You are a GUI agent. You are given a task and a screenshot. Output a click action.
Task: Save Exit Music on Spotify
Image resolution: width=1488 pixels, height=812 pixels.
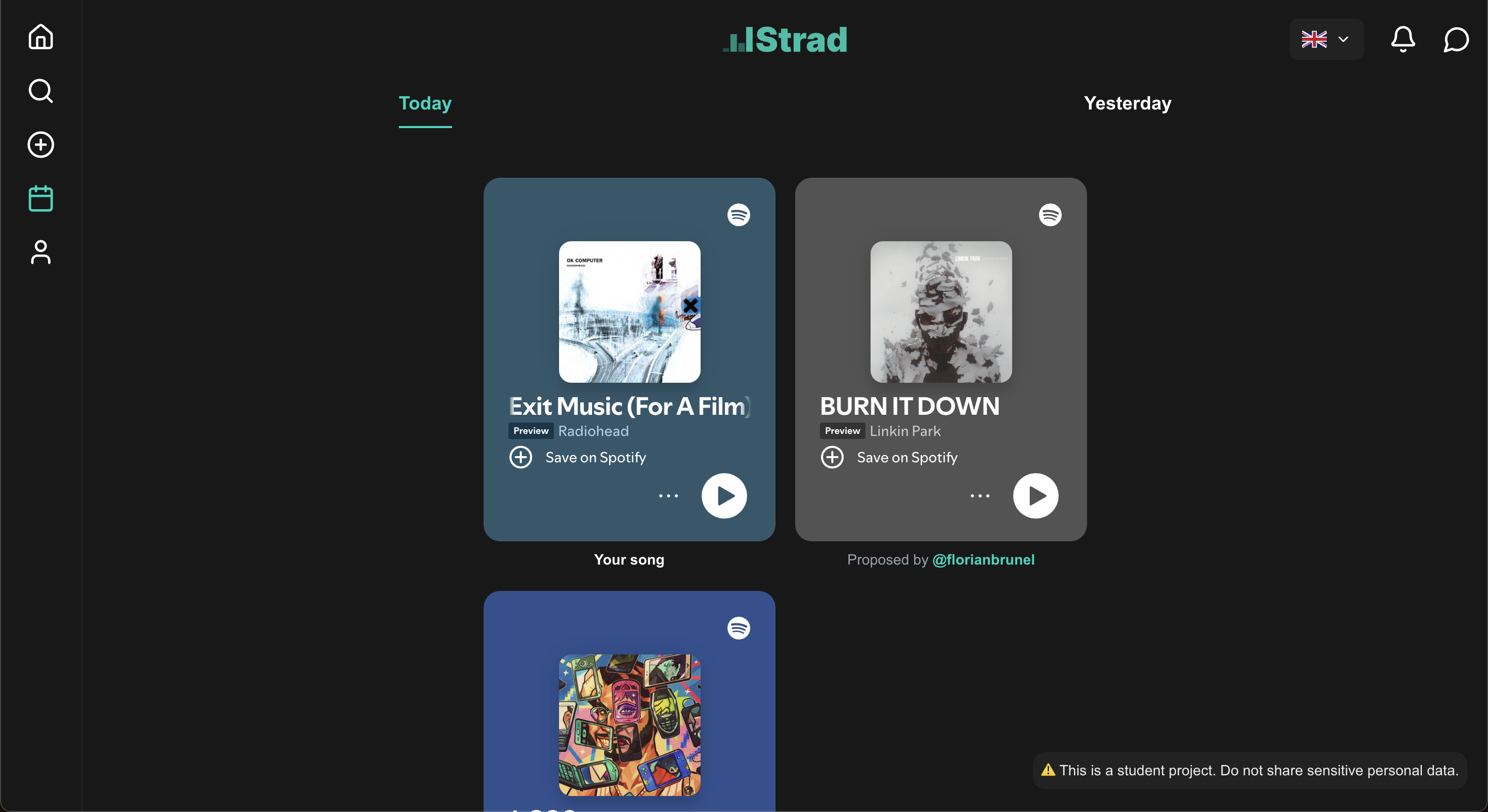[577, 458]
